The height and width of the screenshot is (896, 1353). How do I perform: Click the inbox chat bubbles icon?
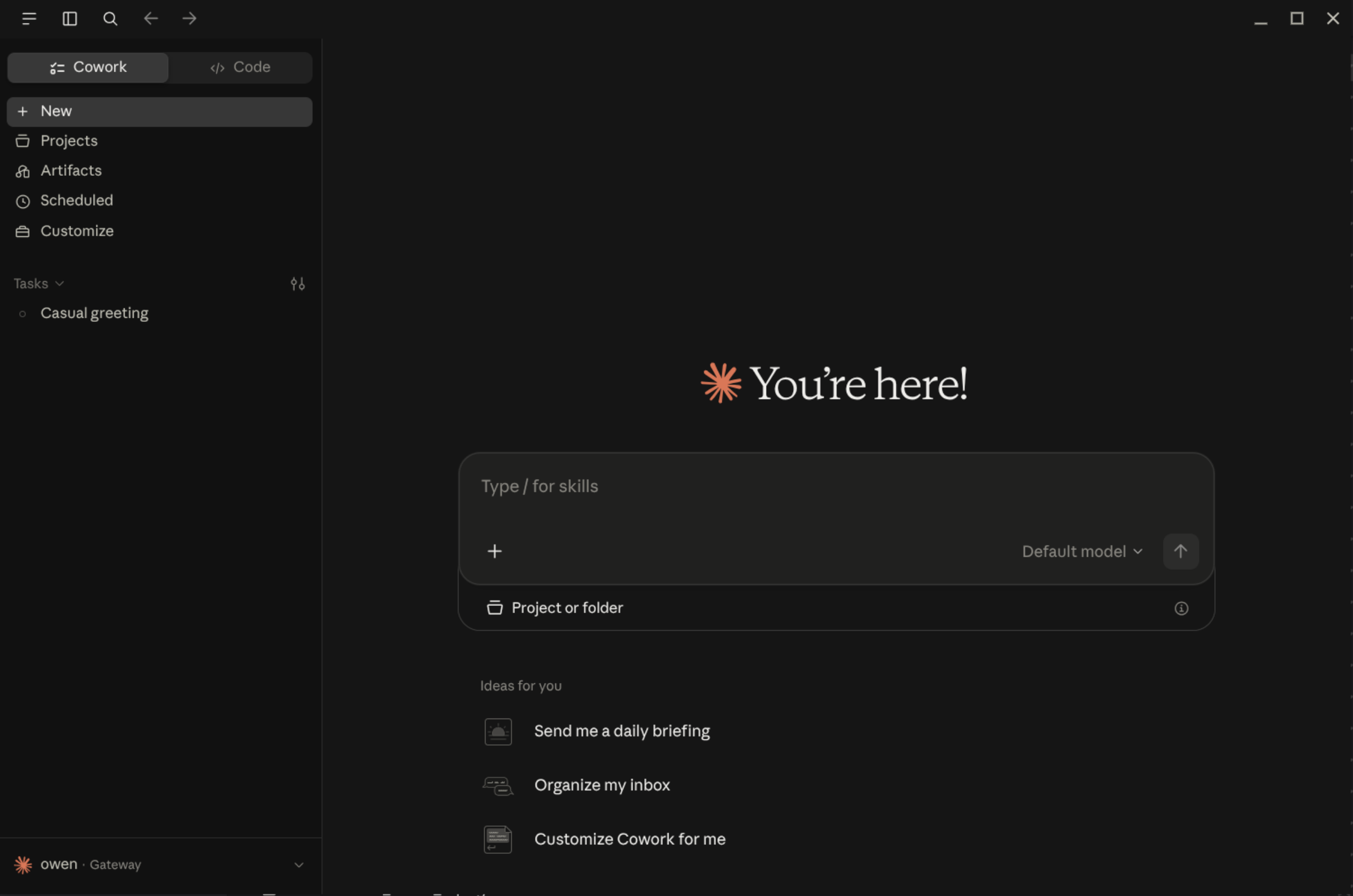[x=498, y=786]
